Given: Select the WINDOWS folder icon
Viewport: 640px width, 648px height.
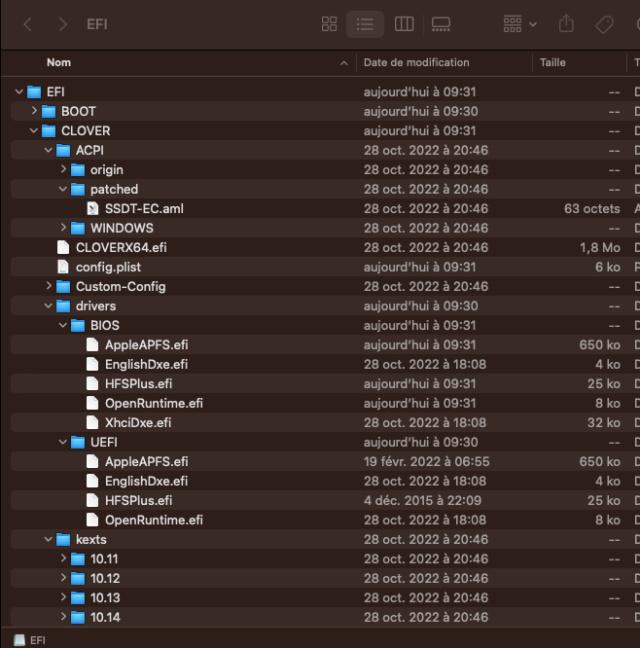Looking at the screenshot, I should coord(78,228).
